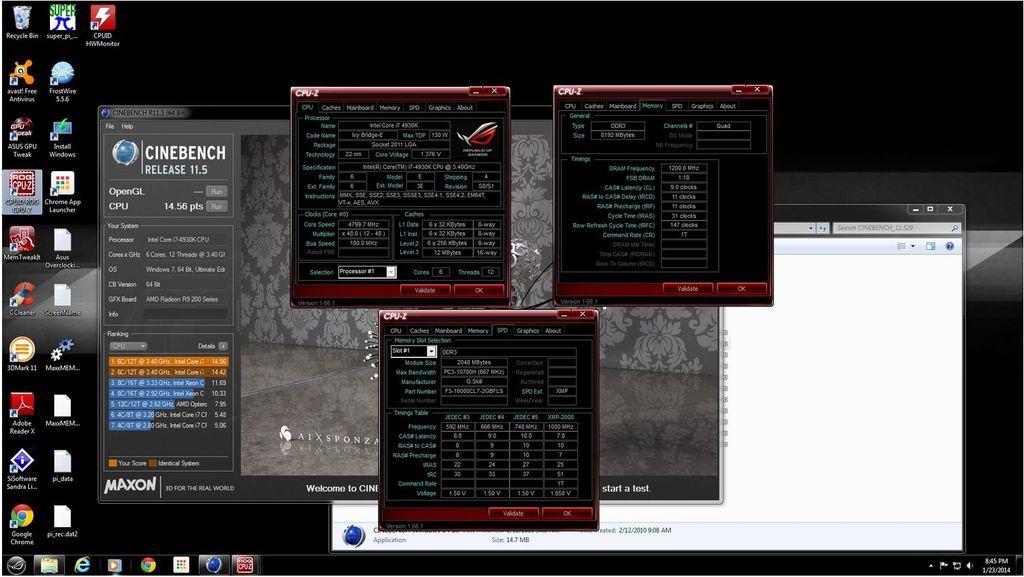The image size is (1024, 577).
Task: Open CPUID HWMonitor desktop icon
Action: tap(103, 26)
